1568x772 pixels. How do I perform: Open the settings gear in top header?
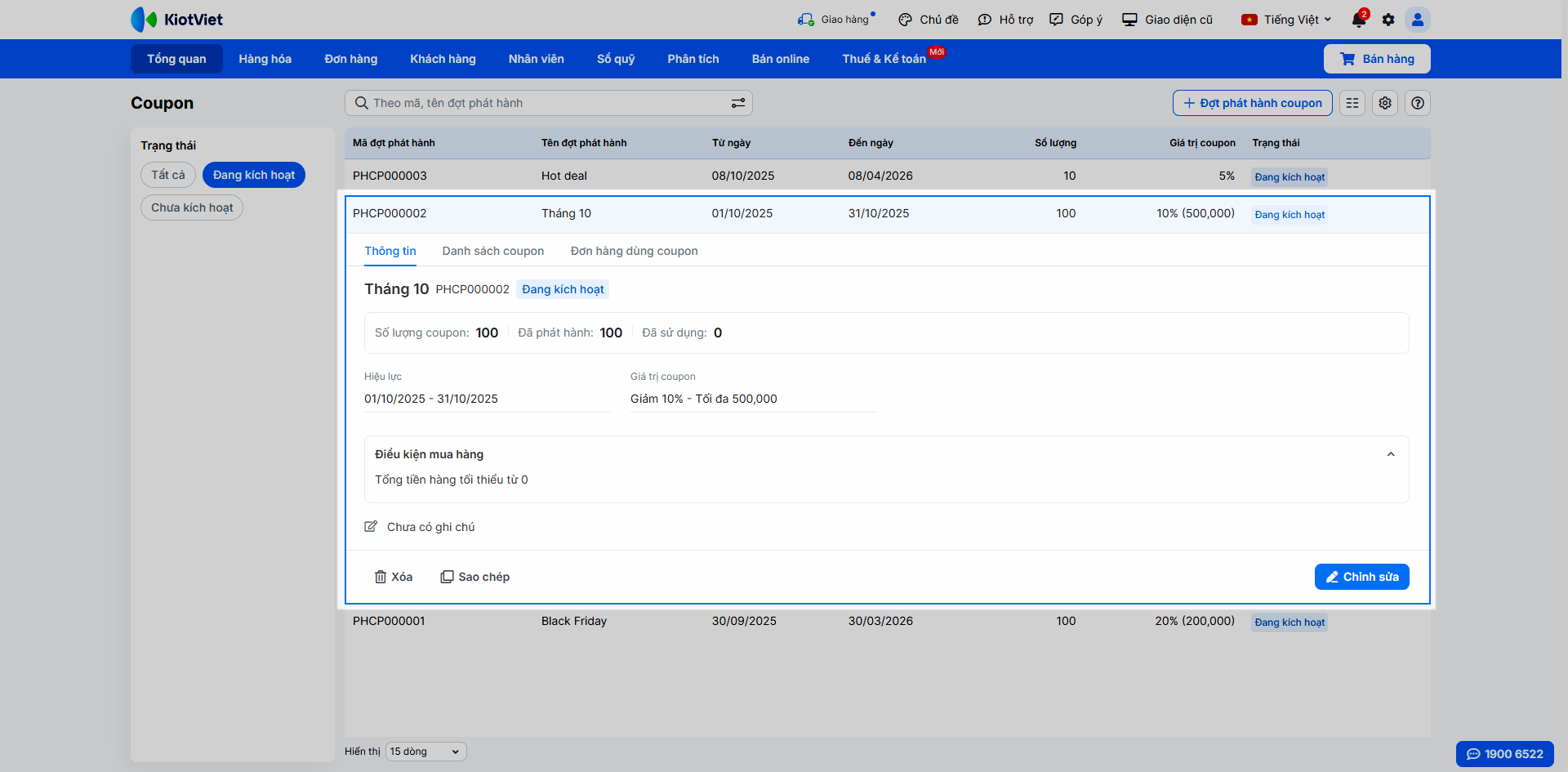tap(1388, 20)
